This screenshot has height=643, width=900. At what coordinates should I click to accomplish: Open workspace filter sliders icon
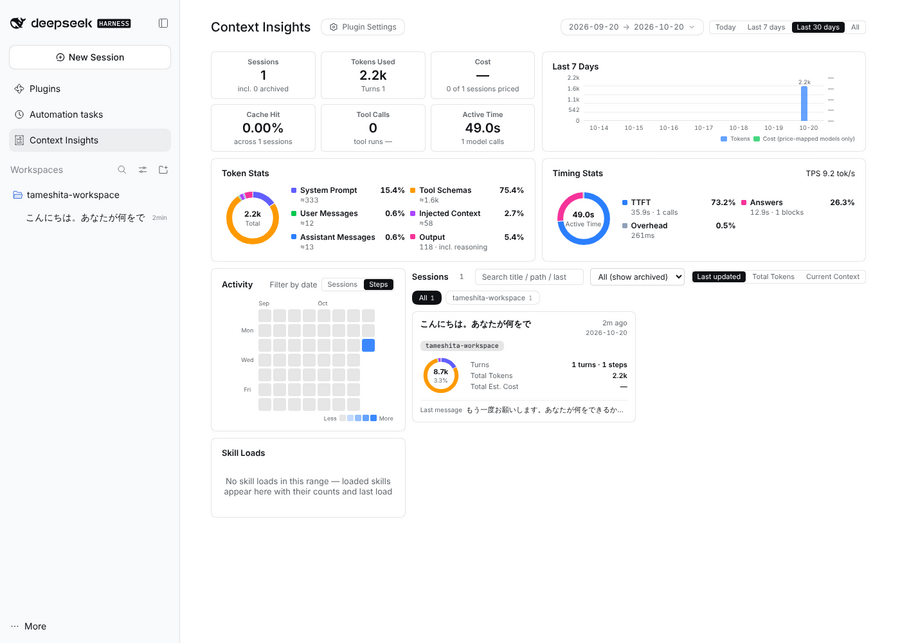[x=142, y=170]
